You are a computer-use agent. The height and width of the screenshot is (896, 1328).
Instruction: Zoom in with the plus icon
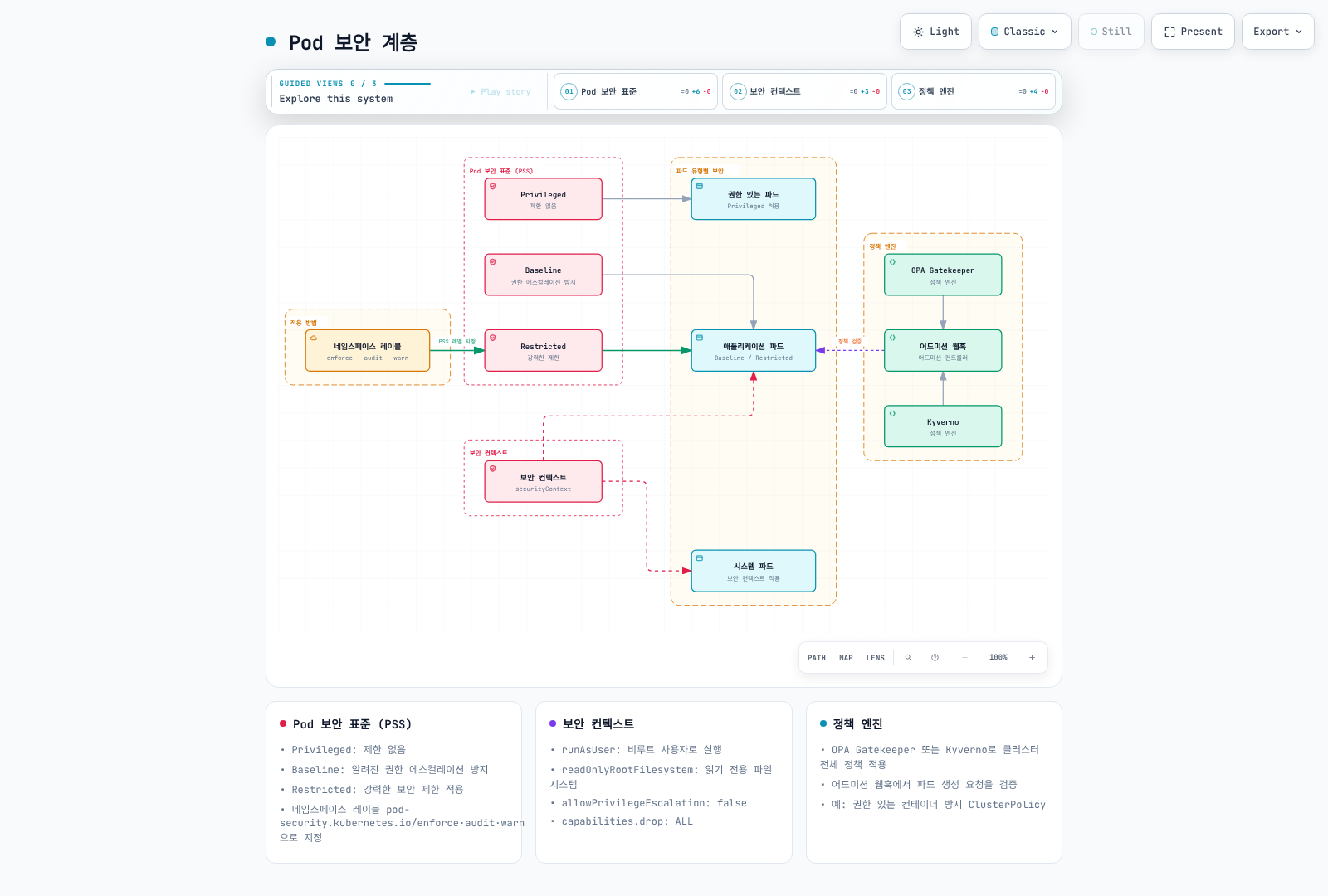[1032, 657]
